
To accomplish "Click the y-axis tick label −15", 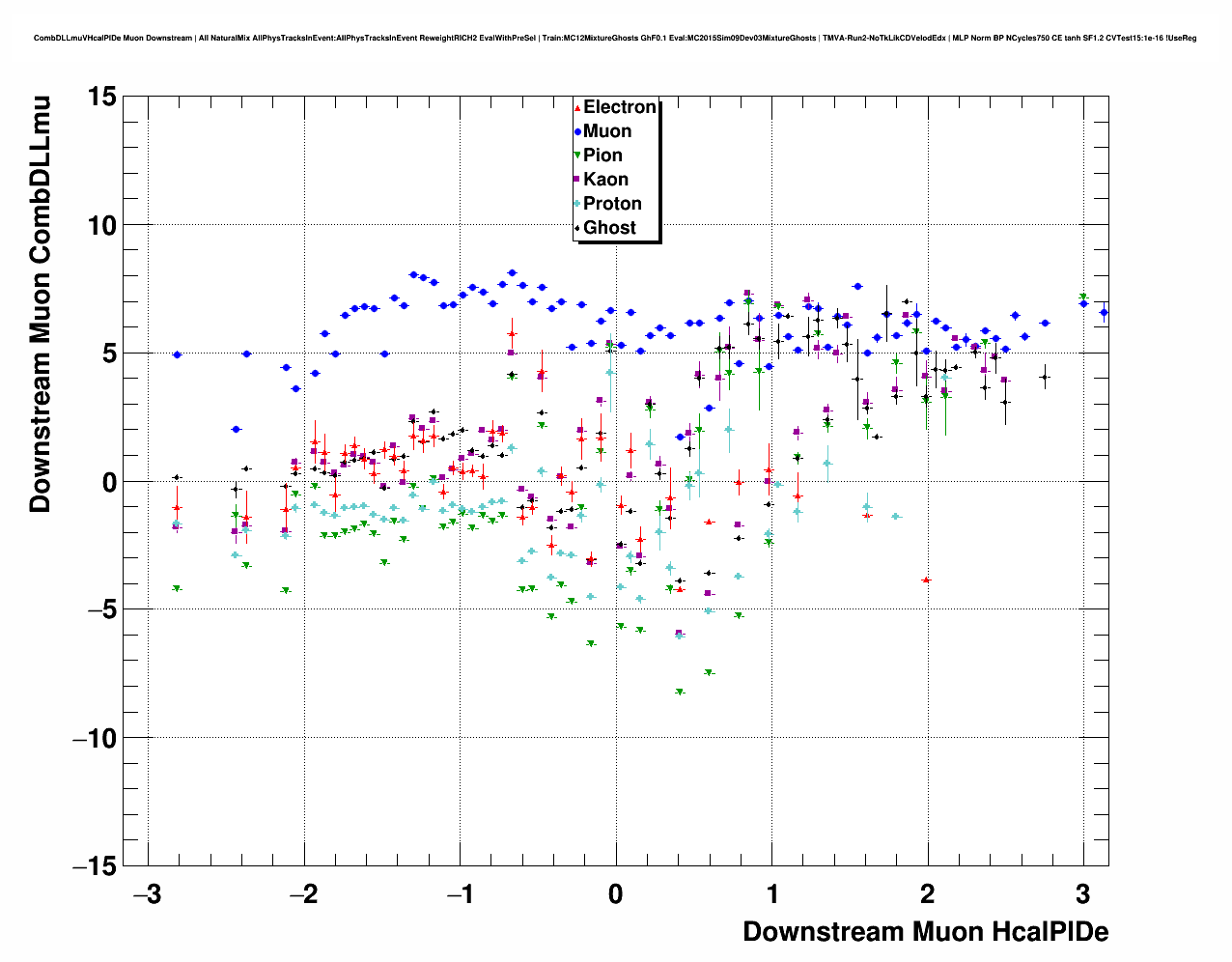I will [94, 866].
